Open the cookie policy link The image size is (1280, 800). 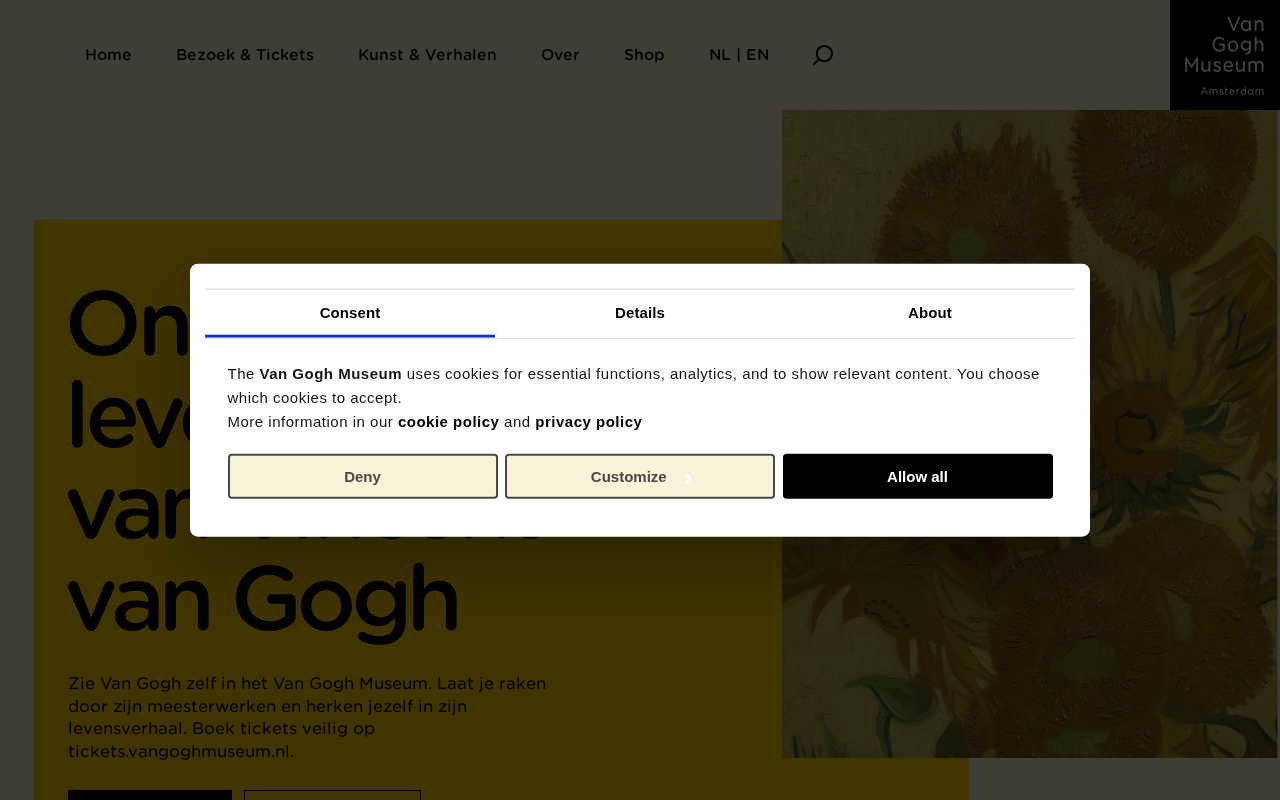pos(448,422)
